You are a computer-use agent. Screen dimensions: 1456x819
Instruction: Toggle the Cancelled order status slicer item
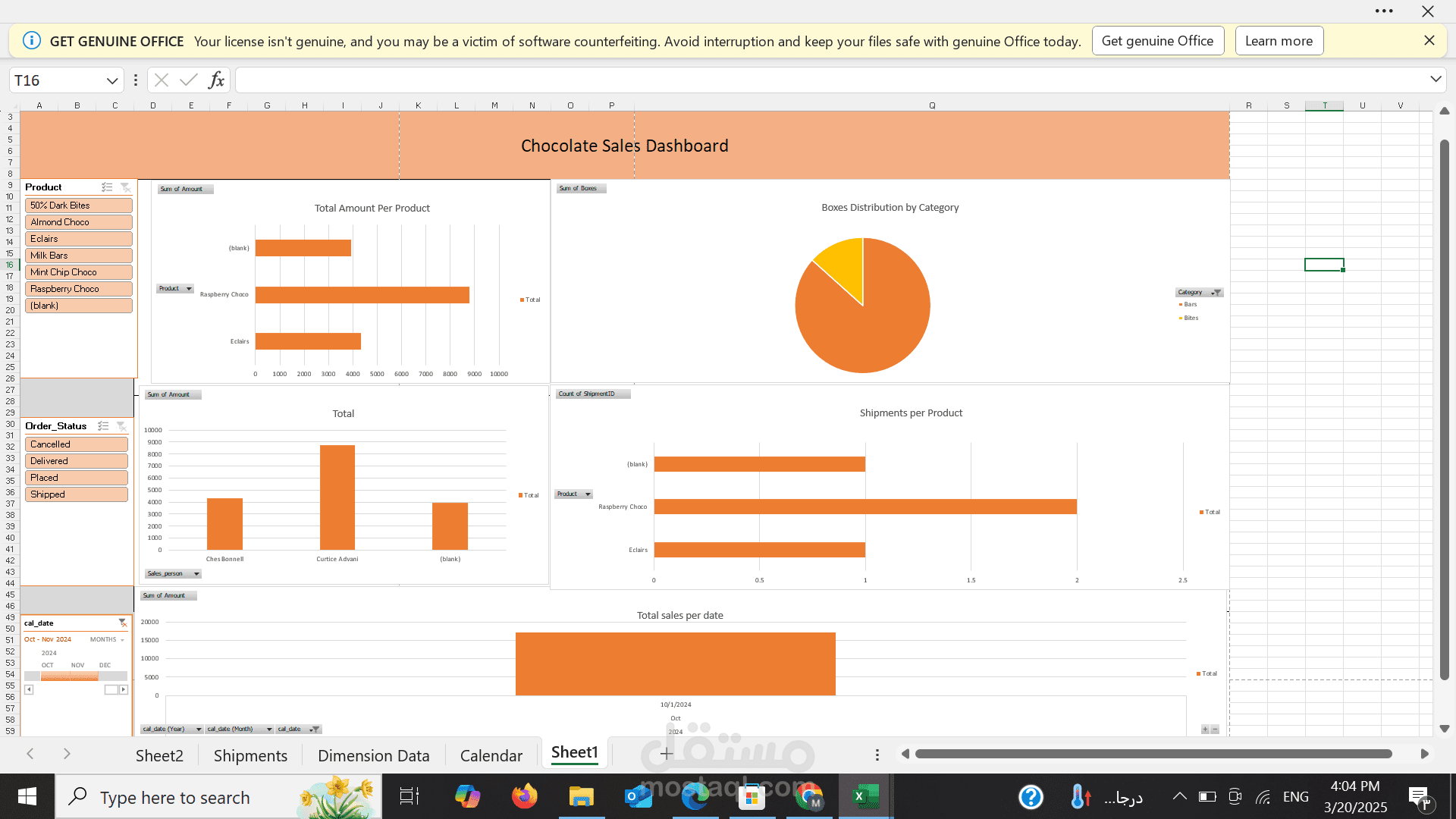[77, 444]
